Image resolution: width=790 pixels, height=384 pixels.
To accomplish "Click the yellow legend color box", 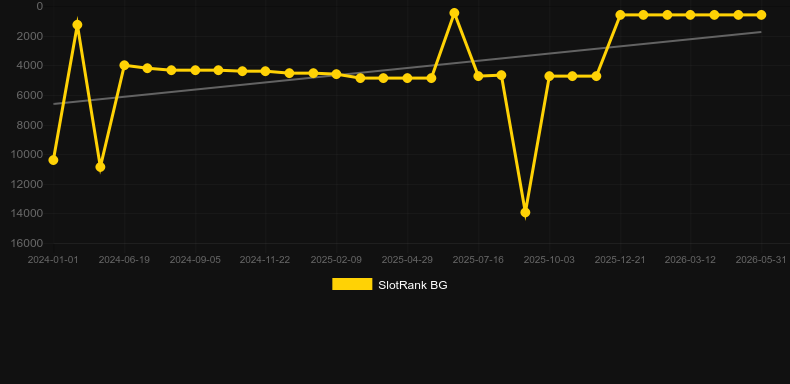I will pos(352,284).
